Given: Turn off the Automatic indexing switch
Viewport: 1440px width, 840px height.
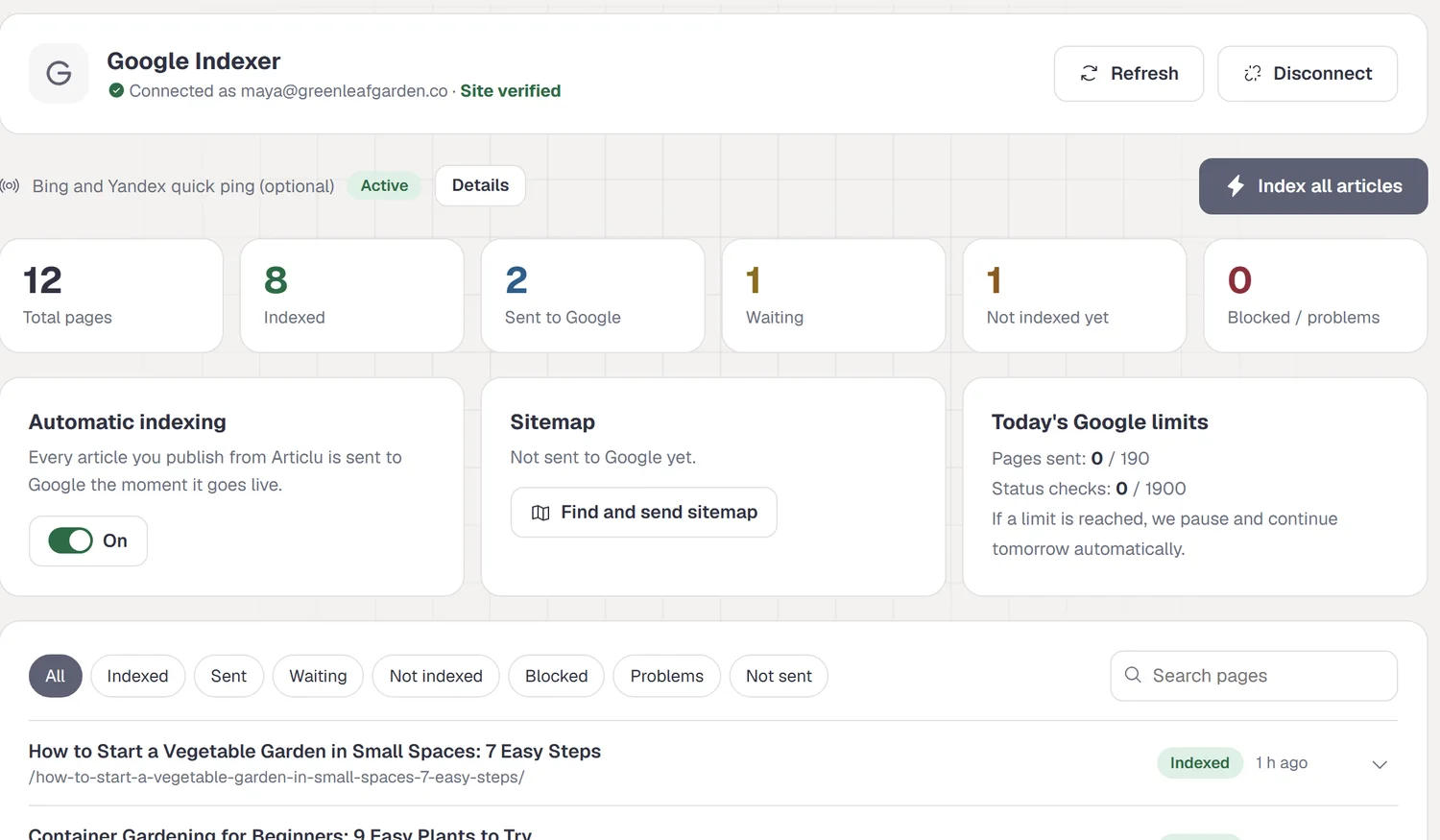Looking at the screenshot, I should pos(71,540).
